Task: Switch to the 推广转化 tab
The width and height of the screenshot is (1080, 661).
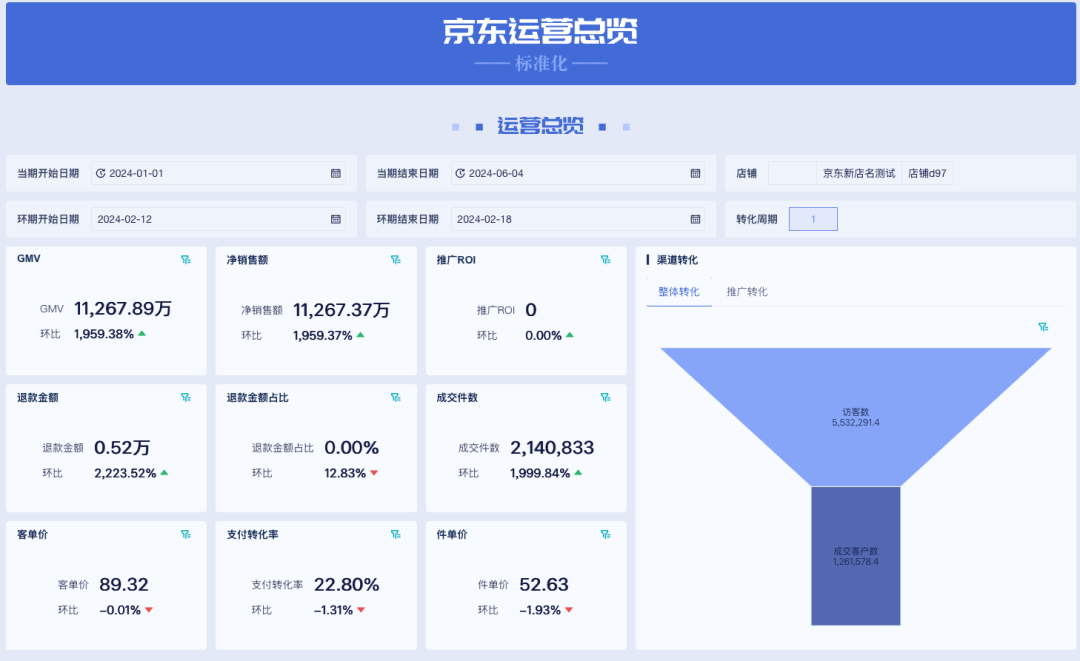Action: [747, 292]
